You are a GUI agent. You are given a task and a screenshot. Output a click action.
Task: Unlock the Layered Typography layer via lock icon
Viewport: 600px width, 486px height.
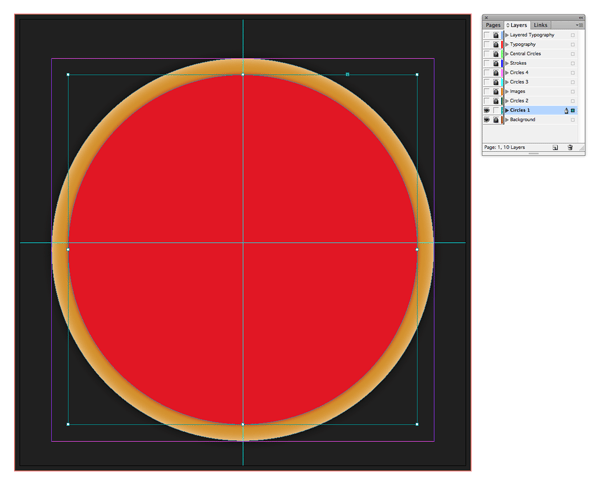496,35
